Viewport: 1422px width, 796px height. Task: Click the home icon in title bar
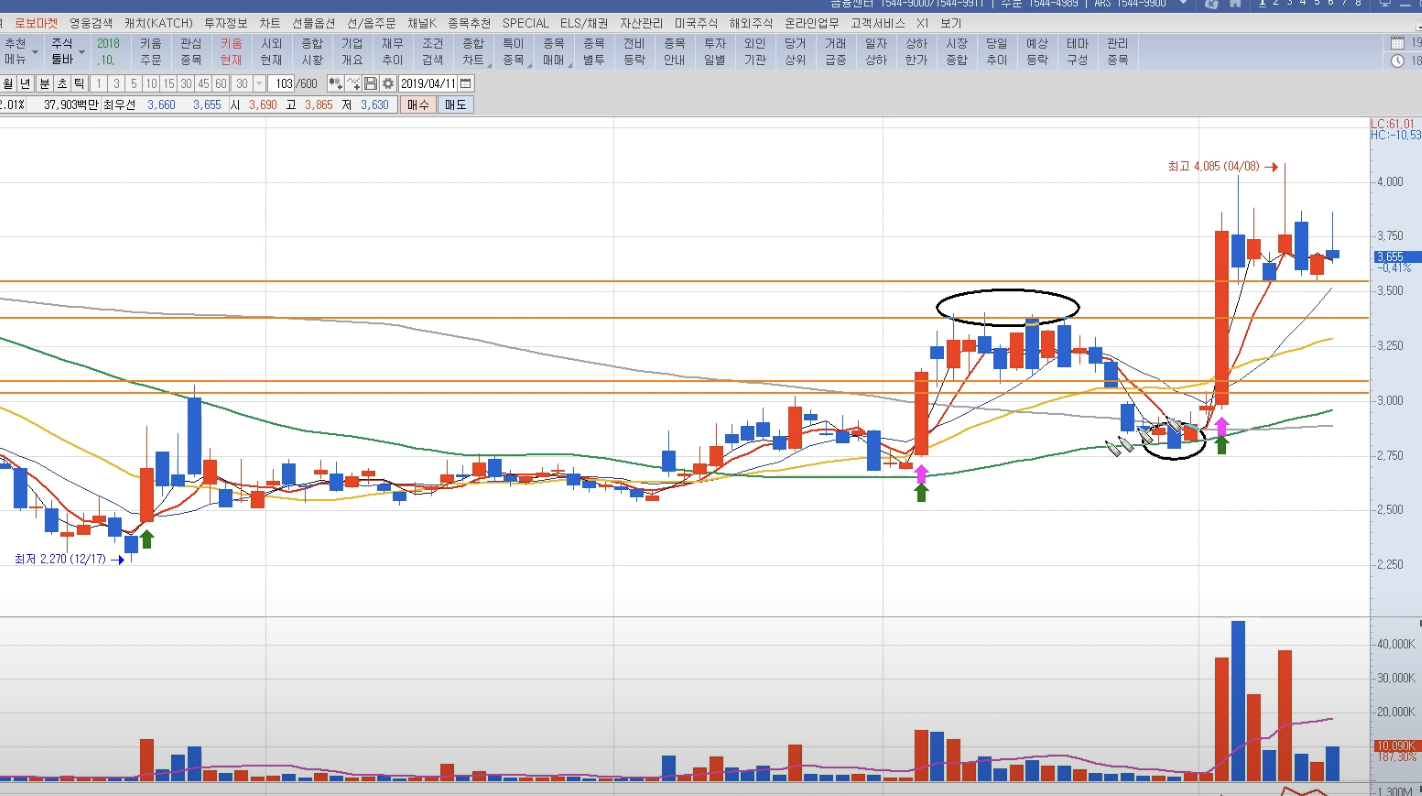tap(1235, 4)
